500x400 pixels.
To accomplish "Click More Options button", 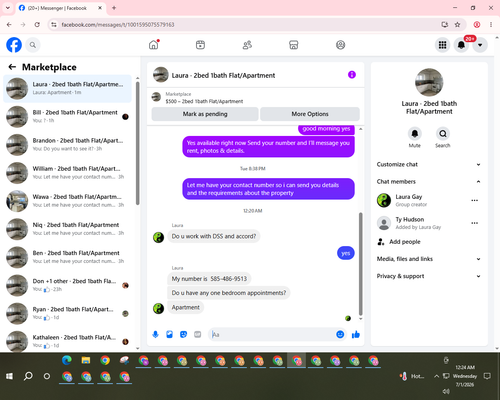I will click(x=310, y=114).
